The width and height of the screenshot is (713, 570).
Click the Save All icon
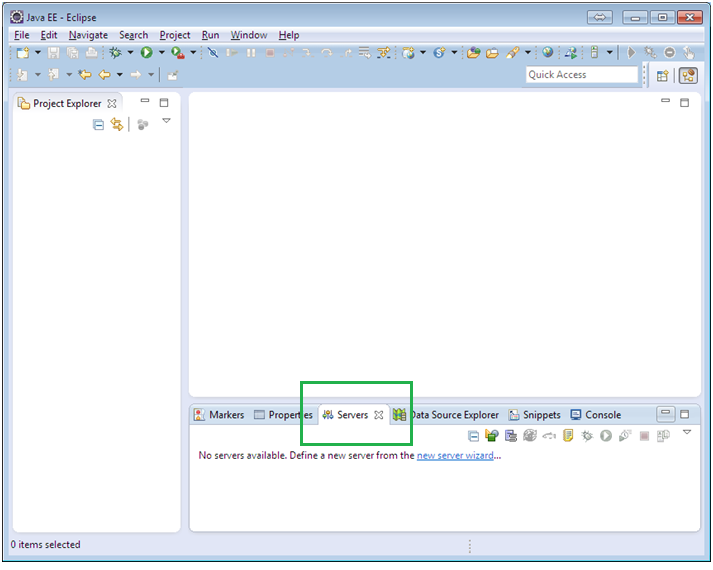point(72,53)
